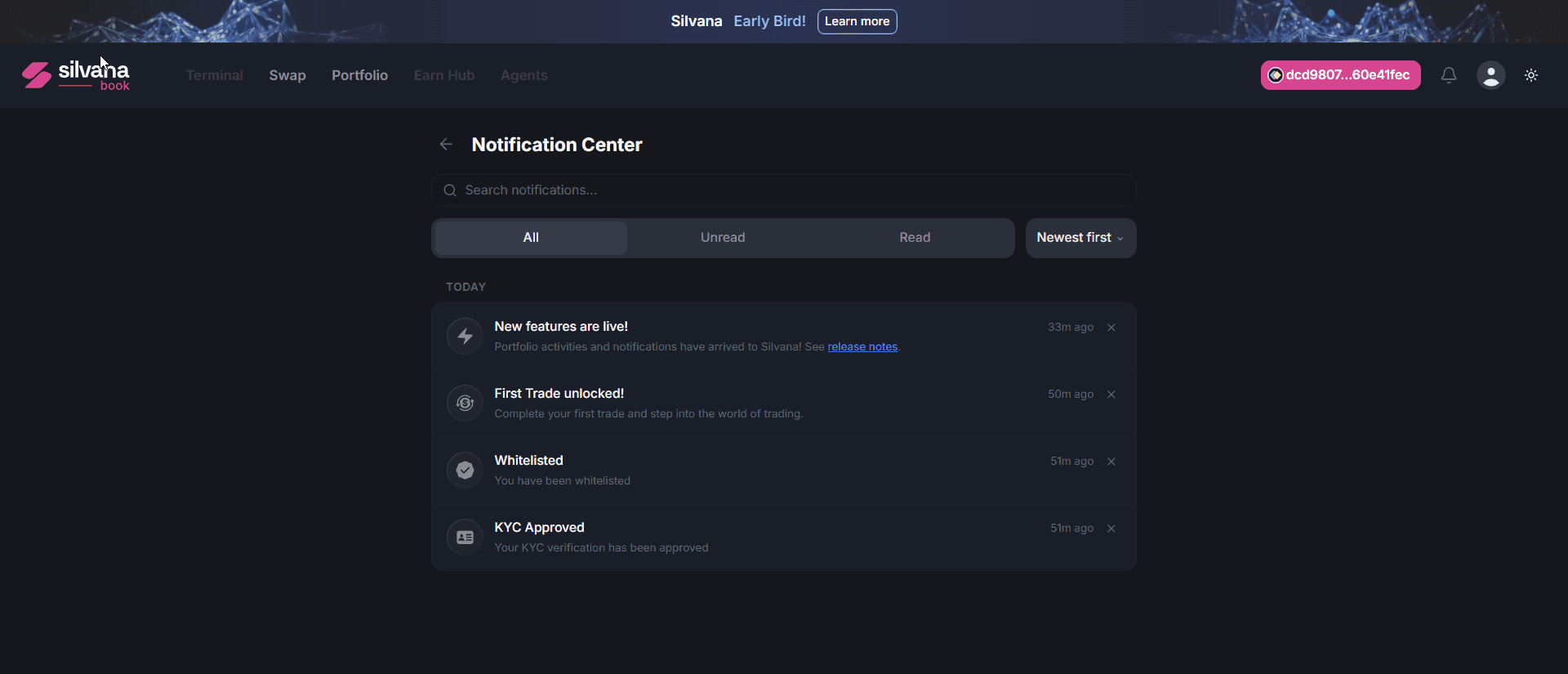Click the lightning icon for New features notification
The width and height of the screenshot is (1568, 674).
(465, 336)
